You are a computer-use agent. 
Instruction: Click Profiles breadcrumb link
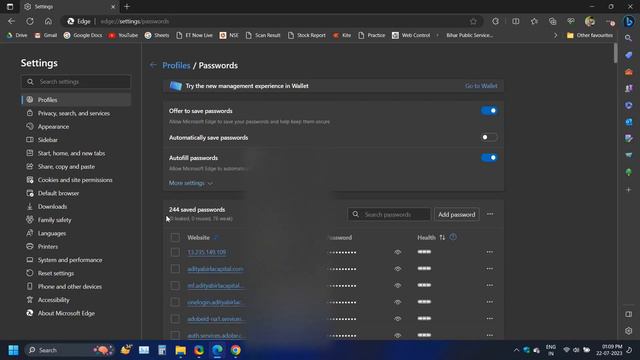pyautogui.click(x=176, y=65)
